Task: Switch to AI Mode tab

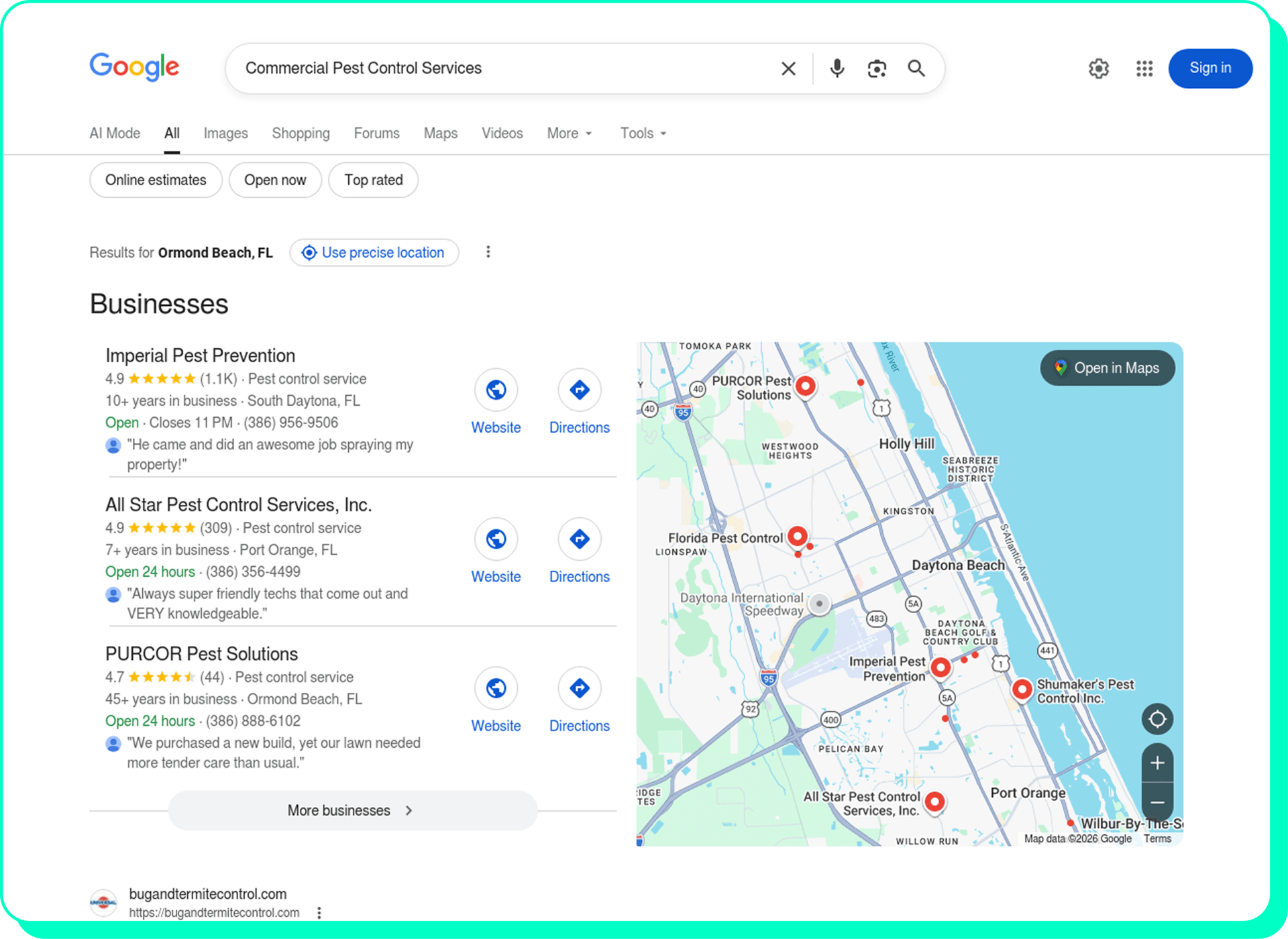Action: [115, 133]
